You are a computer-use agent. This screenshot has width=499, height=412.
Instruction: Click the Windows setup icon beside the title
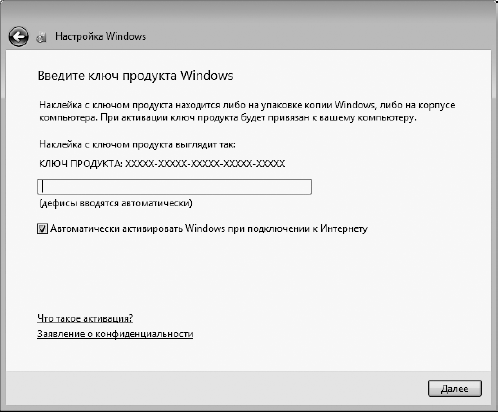click(41, 37)
